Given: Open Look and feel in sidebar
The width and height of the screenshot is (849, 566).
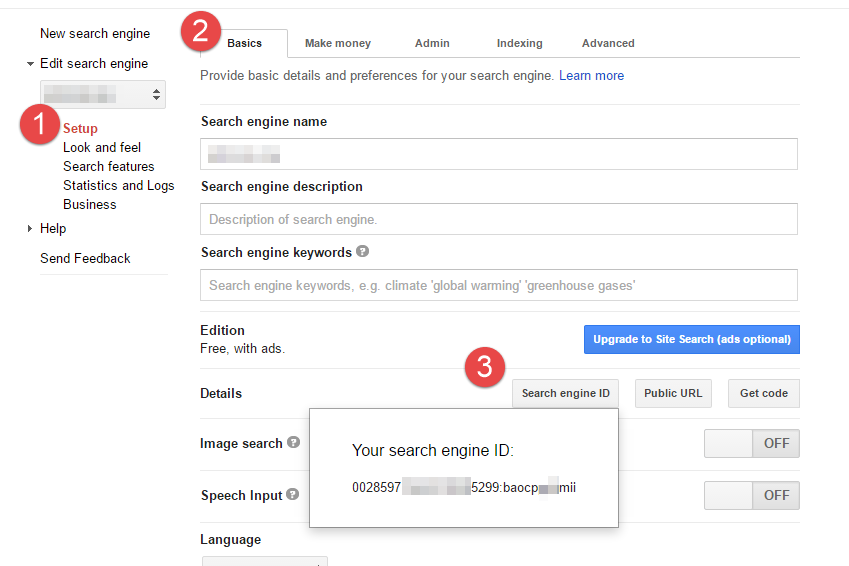Looking at the screenshot, I should coord(102,147).
